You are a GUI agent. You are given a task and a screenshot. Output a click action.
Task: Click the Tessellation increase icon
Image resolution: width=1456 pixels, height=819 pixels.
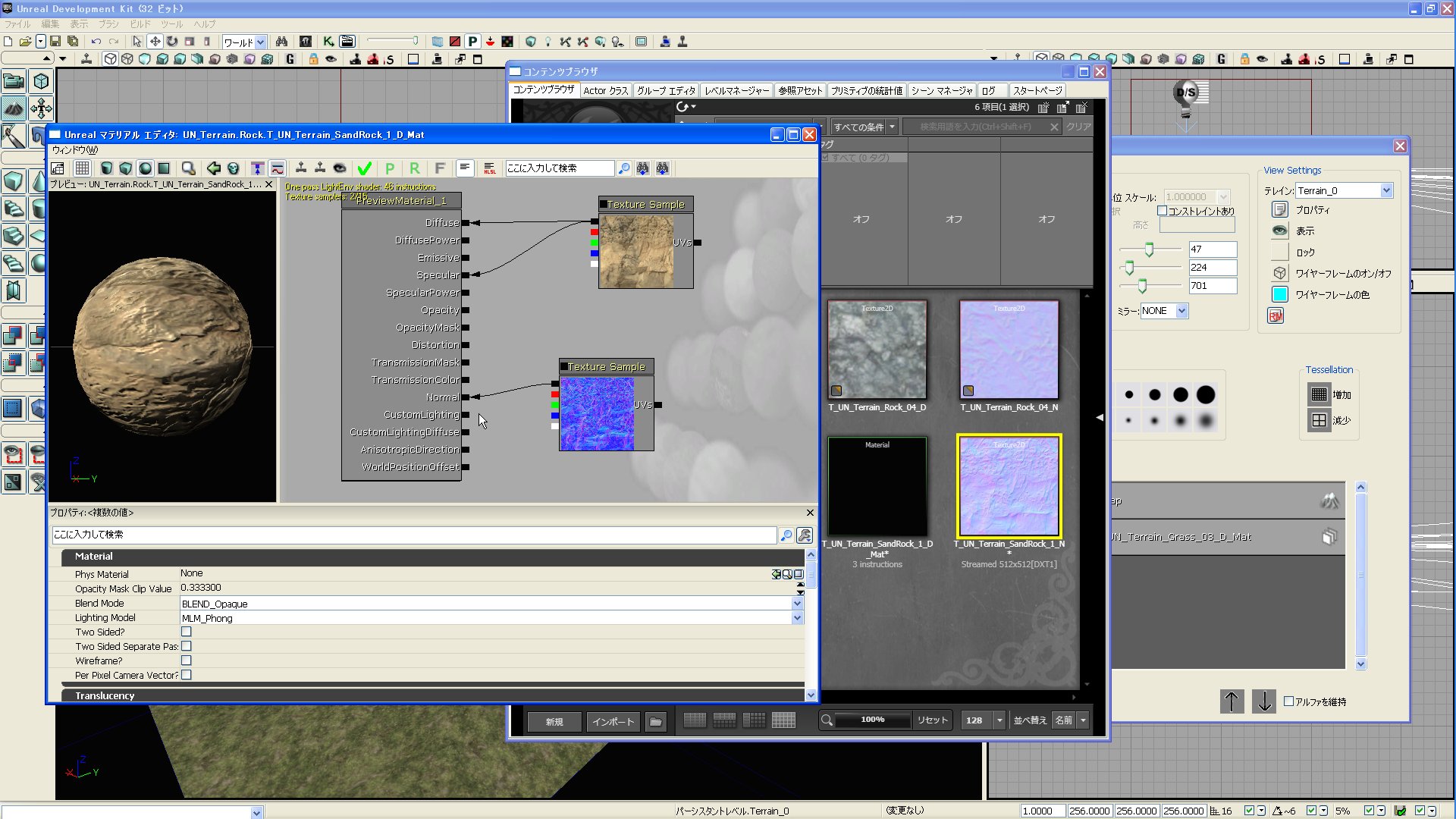pyautogui.click(x=1319, y=394)
